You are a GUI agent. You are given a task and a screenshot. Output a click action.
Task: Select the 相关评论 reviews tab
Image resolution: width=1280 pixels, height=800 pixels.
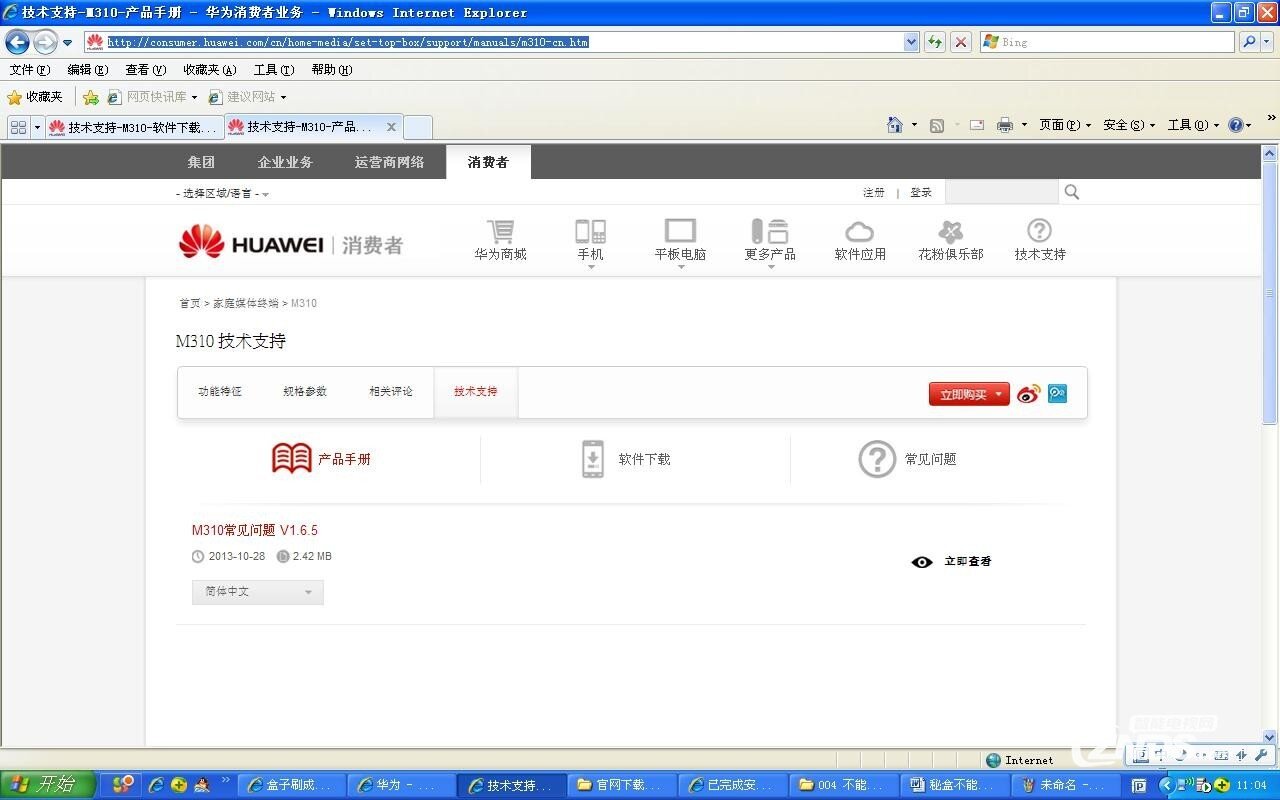point(390,391)
